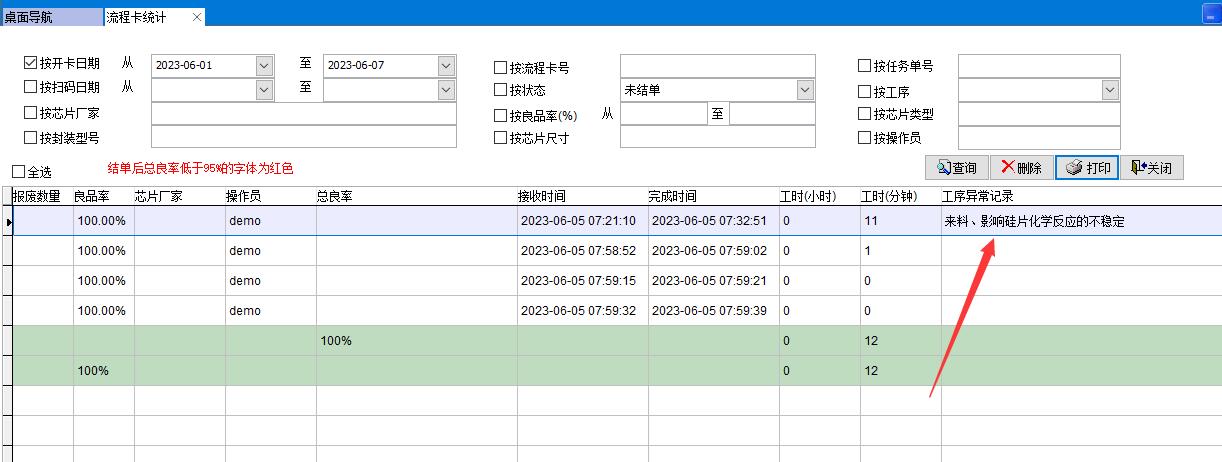Click the 查询 search button
The width and height of the screenshot is (1222, 462).
(x=956, y=168)
